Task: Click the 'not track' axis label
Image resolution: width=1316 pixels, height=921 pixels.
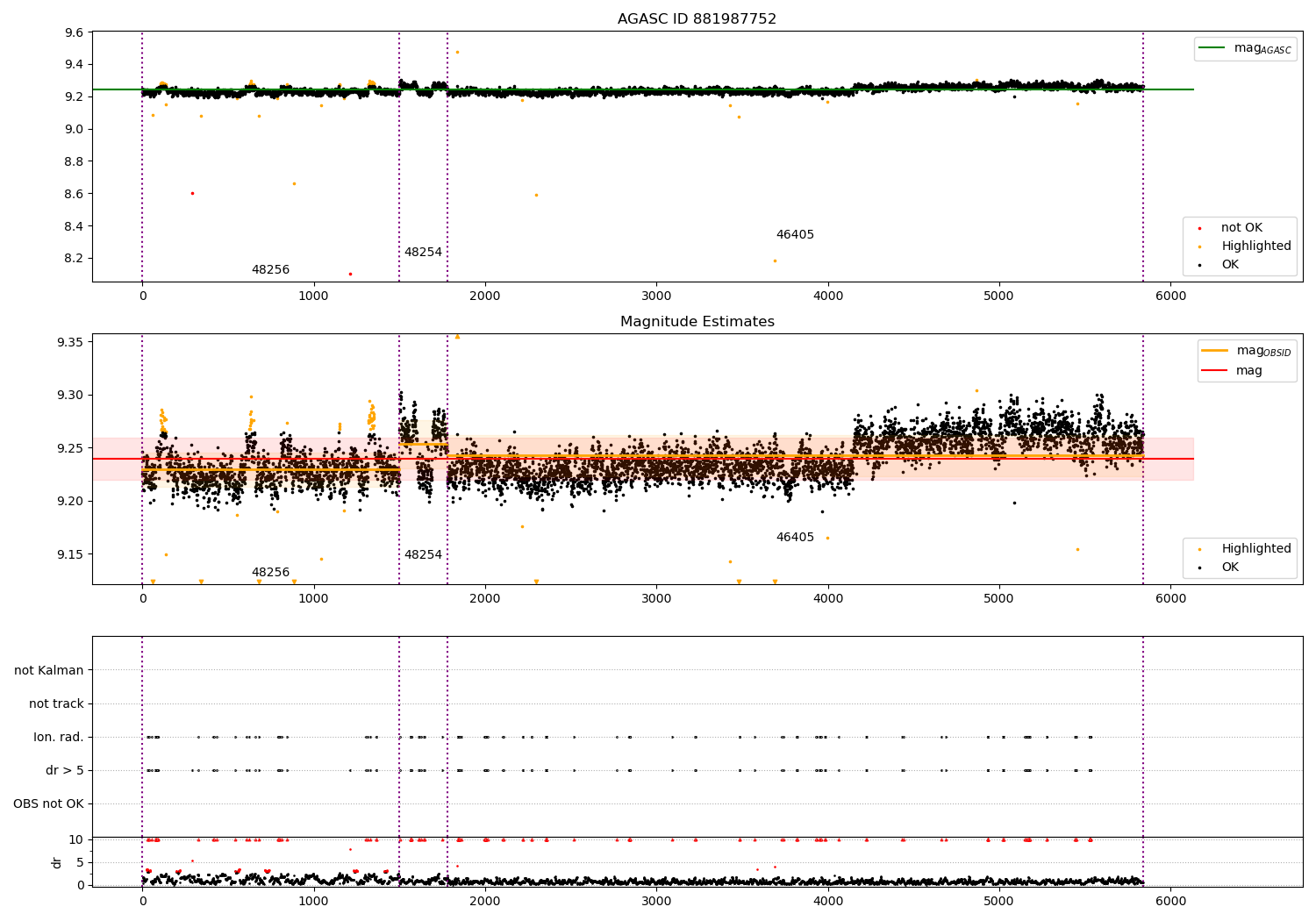Action: pyautogui.click(x=56, y=703)
